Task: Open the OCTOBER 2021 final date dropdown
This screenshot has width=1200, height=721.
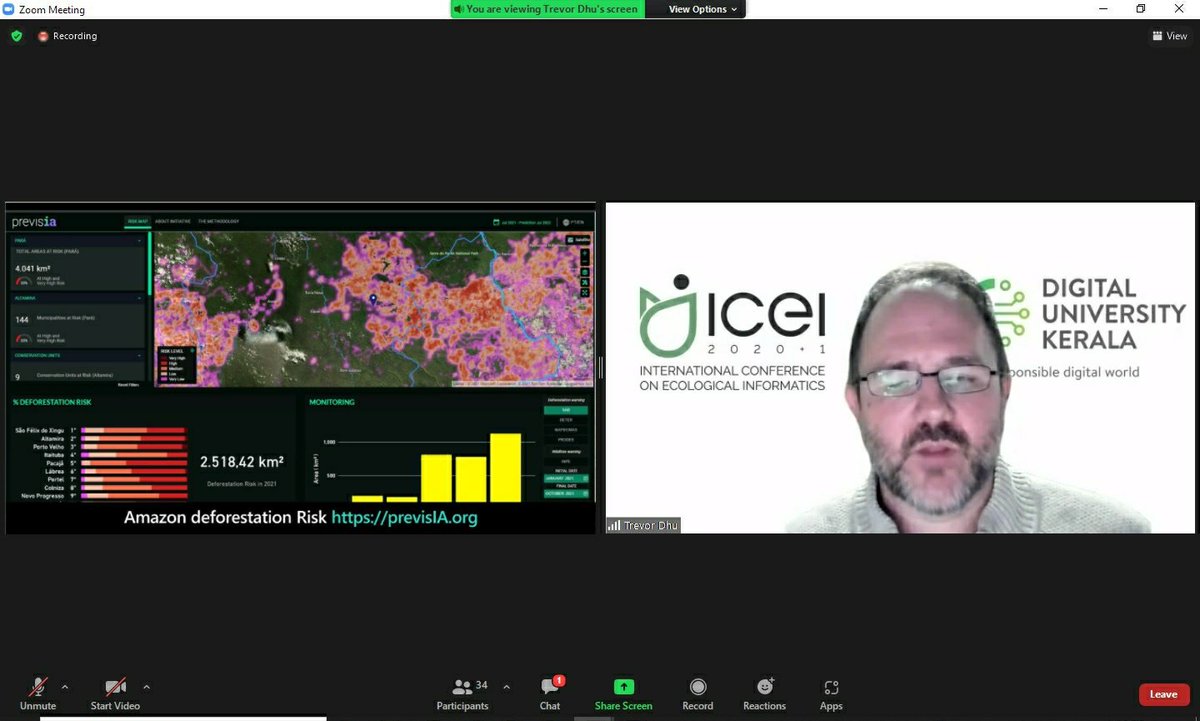Action: click(566, 493)
